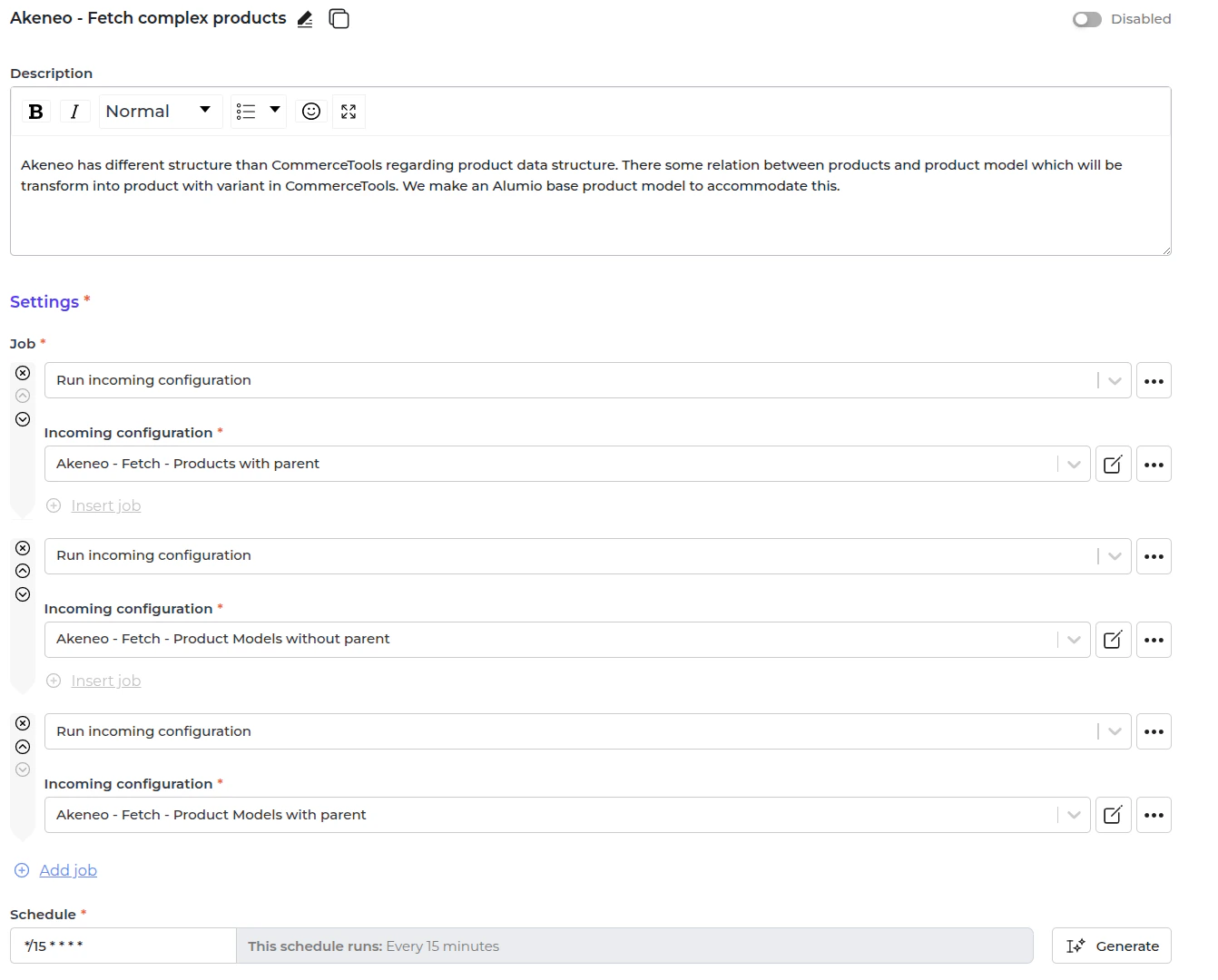The height and width of the screenshot is (980, 1218).
Task: Apply italic formatting to description
Action: [x=74, y=112]
